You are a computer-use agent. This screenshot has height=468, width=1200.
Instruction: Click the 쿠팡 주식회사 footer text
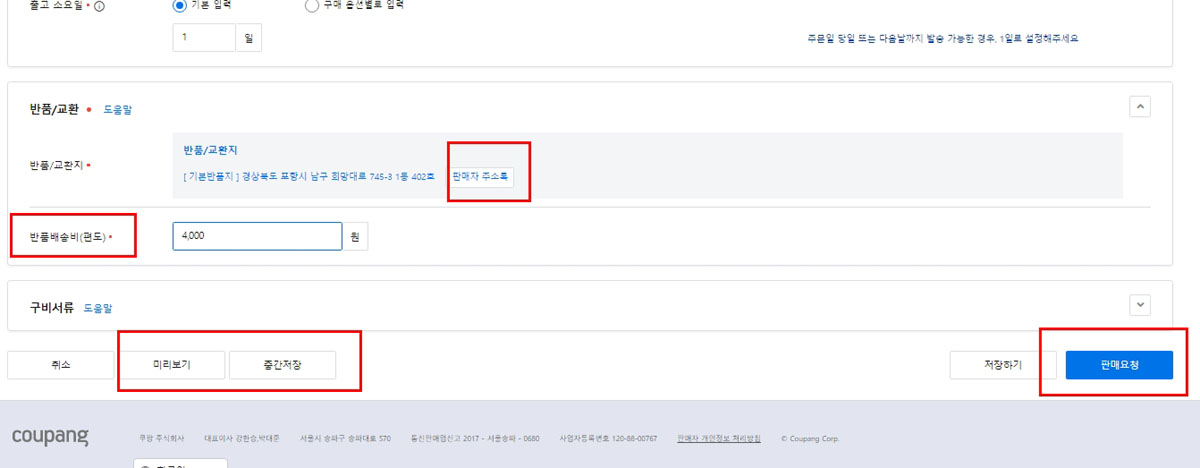tap(161, 438)
